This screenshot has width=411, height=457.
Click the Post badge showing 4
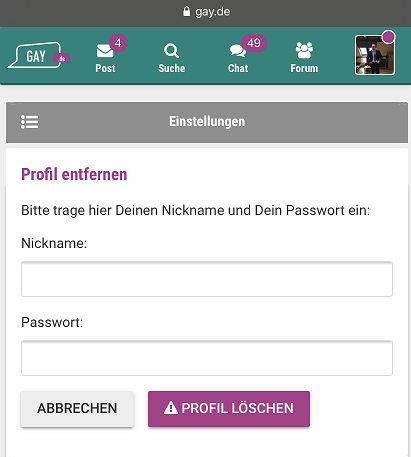coord(118,43)
